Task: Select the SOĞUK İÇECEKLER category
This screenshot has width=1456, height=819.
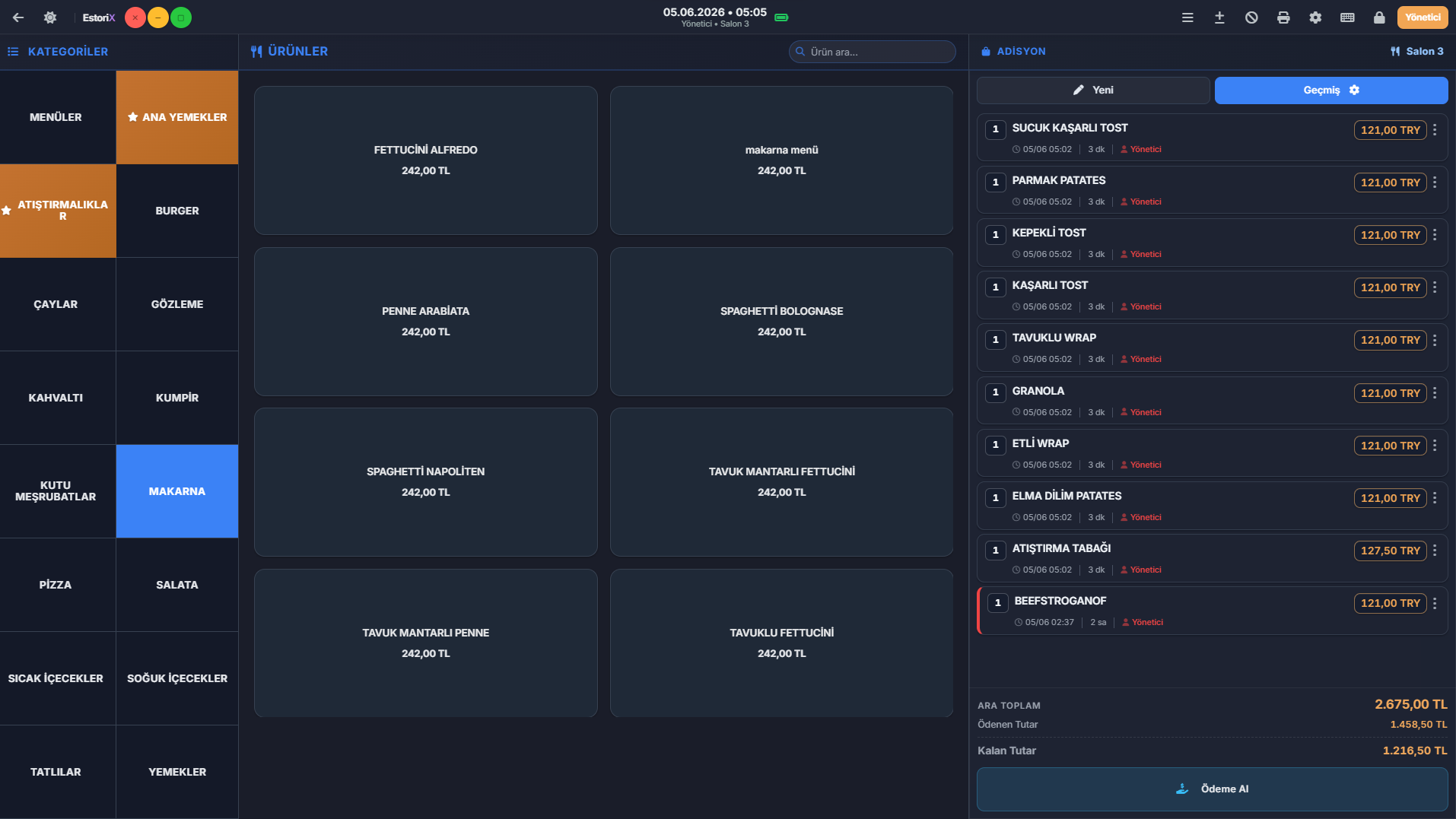Action: (177, 678)
